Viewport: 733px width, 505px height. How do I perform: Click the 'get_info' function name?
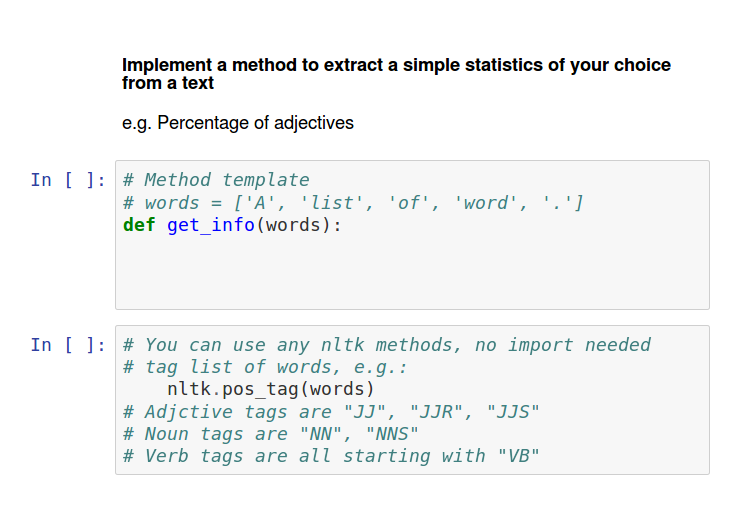click(211, 225)
